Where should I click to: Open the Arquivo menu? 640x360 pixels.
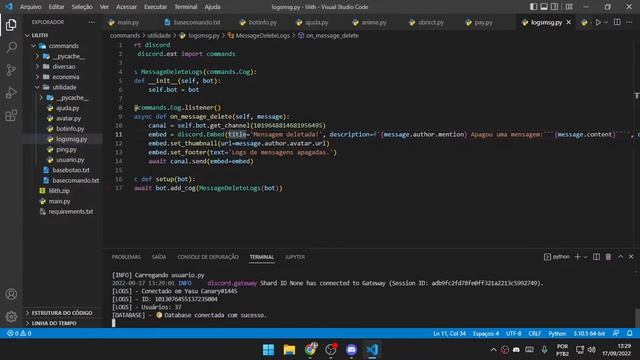point(30,7)
